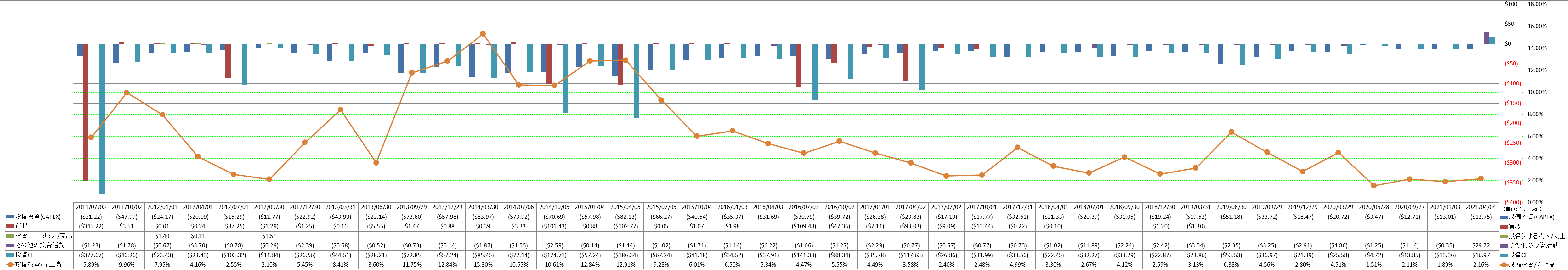The width and height of the screenshot is (1568, 270).
Task: Click the 10.00% right-axis label
Action: pos(1537,93)
